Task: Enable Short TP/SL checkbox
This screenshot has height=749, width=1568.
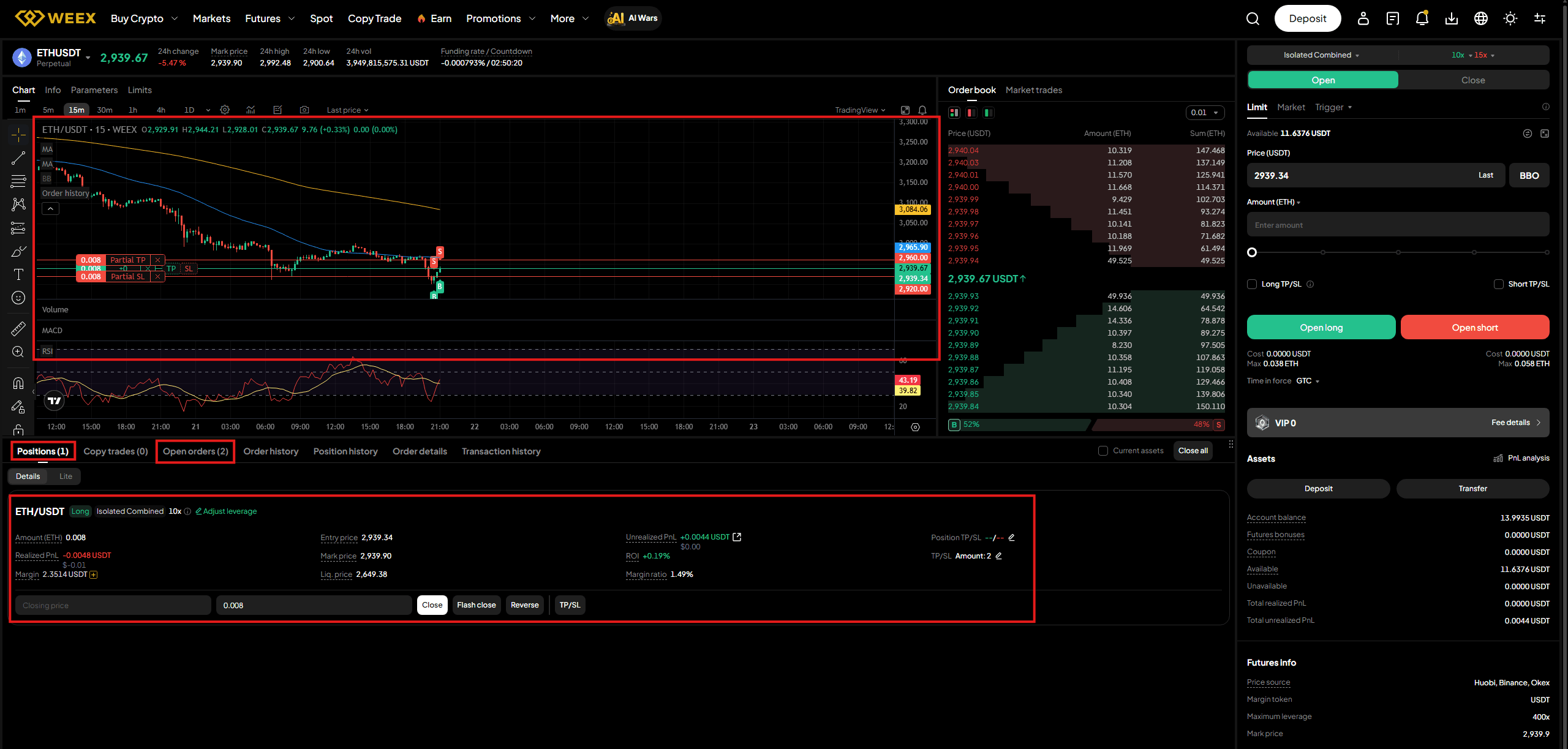Action: pos(1498,284)
